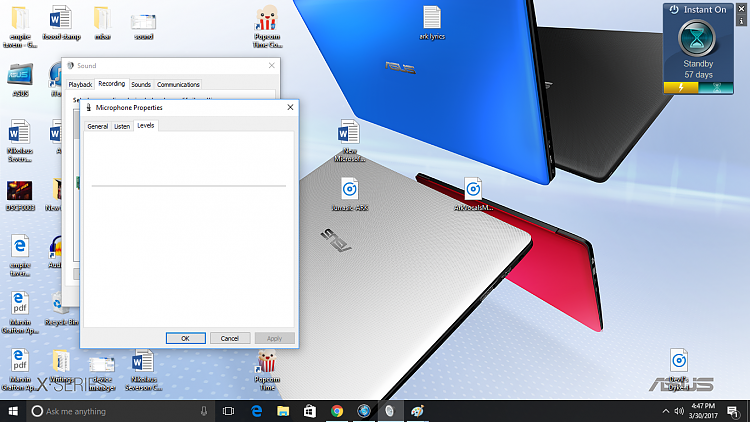Screen dimensions: 750x422
Task: Switch to yellow lightning power mode
Action: point(683,88)
